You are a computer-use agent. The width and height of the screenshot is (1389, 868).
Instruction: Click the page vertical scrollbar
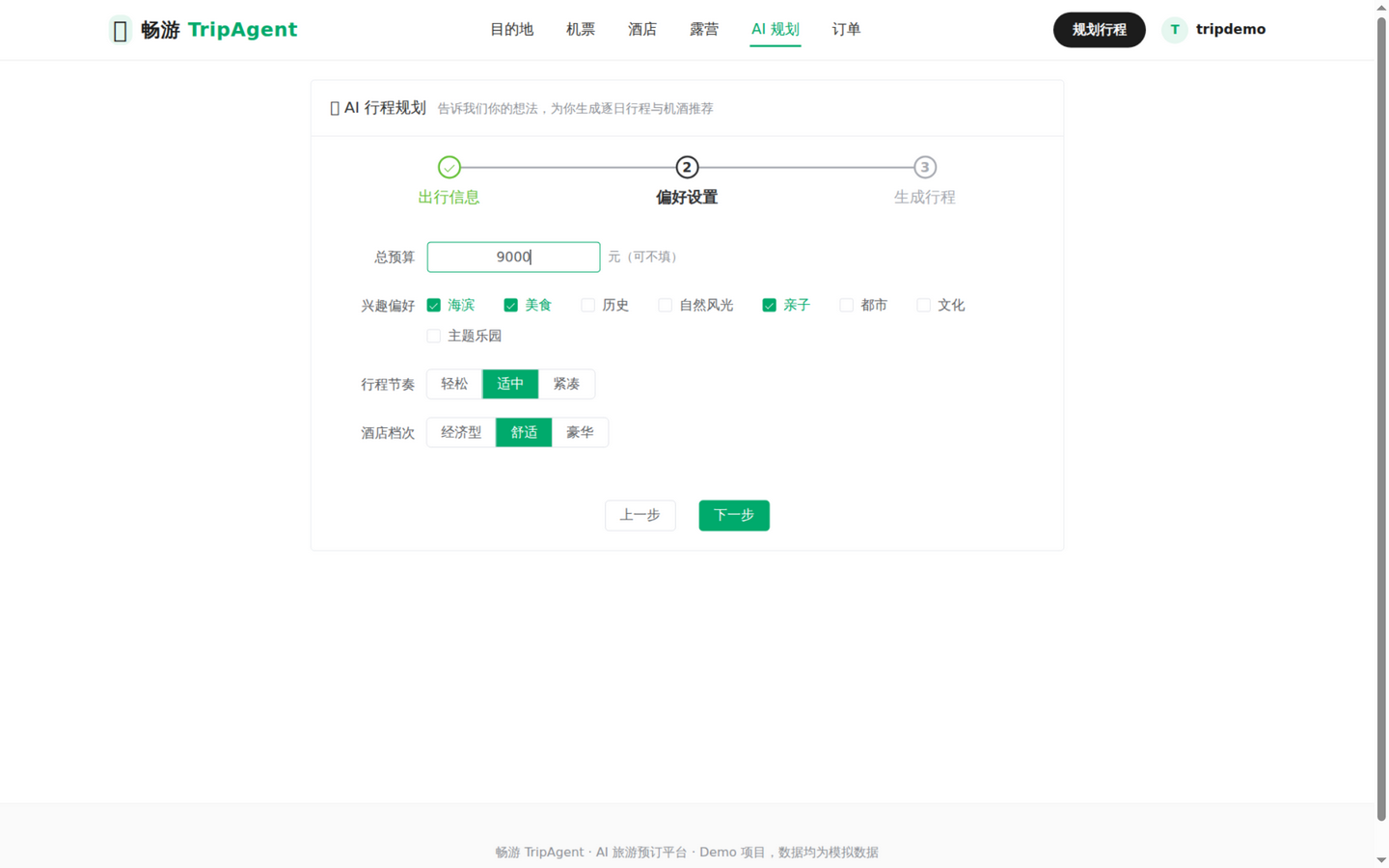coord(1381,420)
